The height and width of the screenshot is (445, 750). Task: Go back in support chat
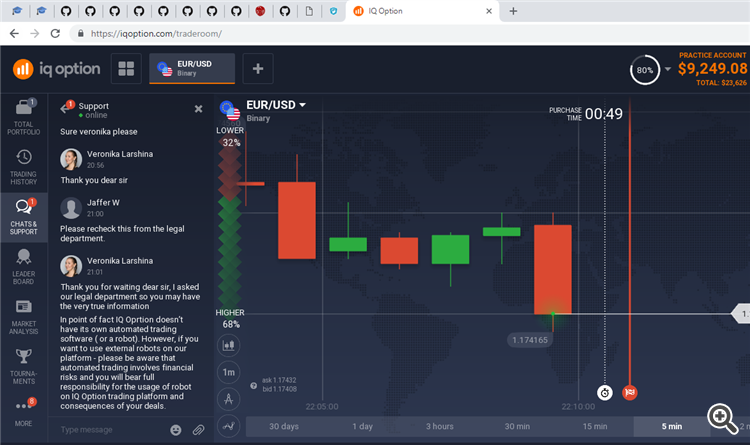point(65,109)
